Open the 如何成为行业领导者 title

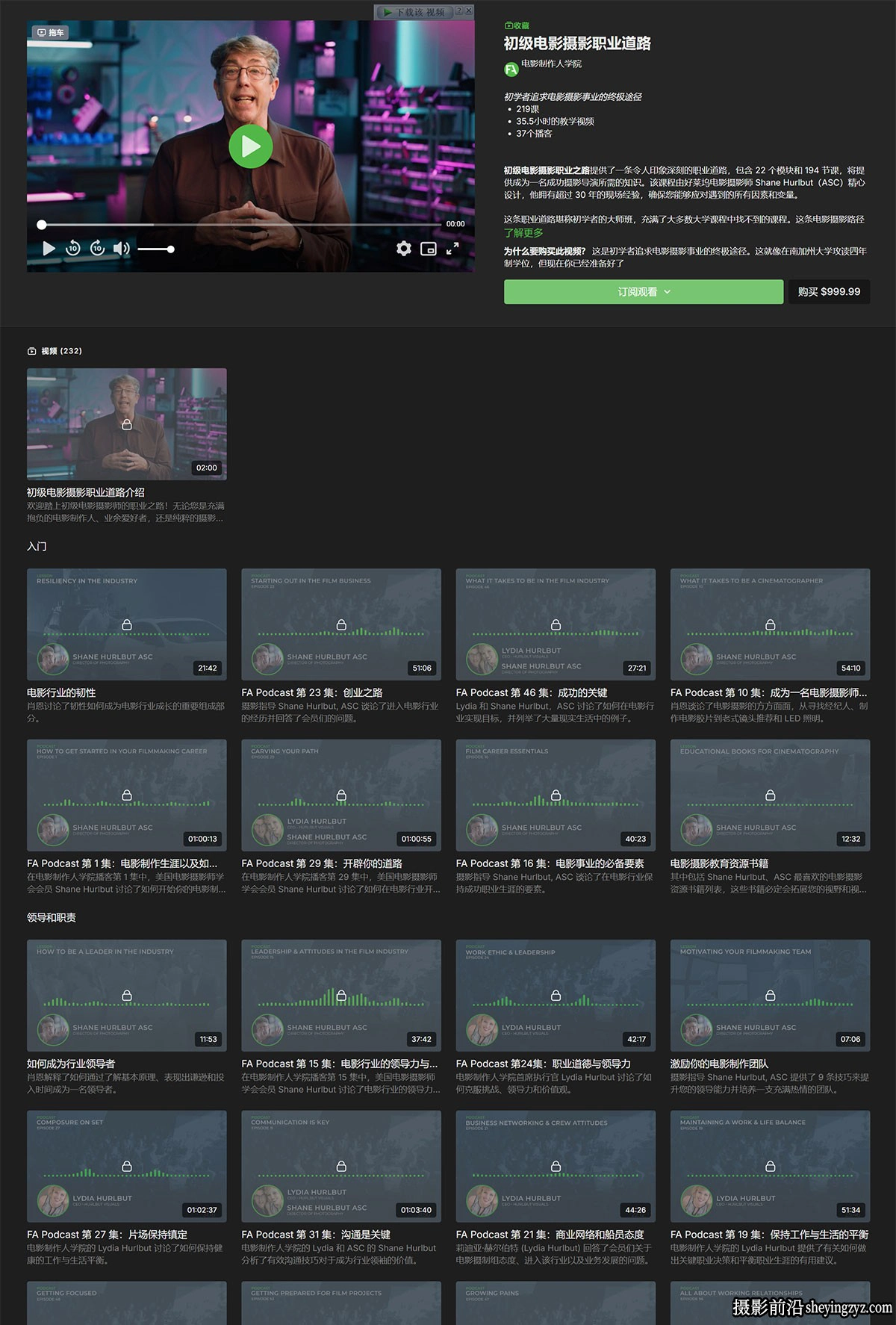coord(71,1064)
